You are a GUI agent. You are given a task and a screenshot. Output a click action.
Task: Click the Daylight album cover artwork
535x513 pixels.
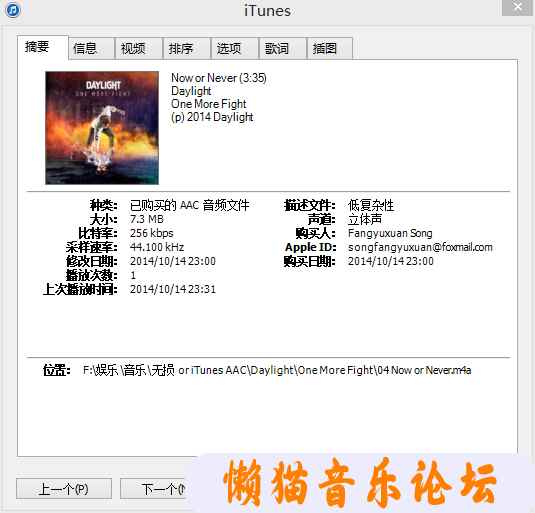[102, 128]
